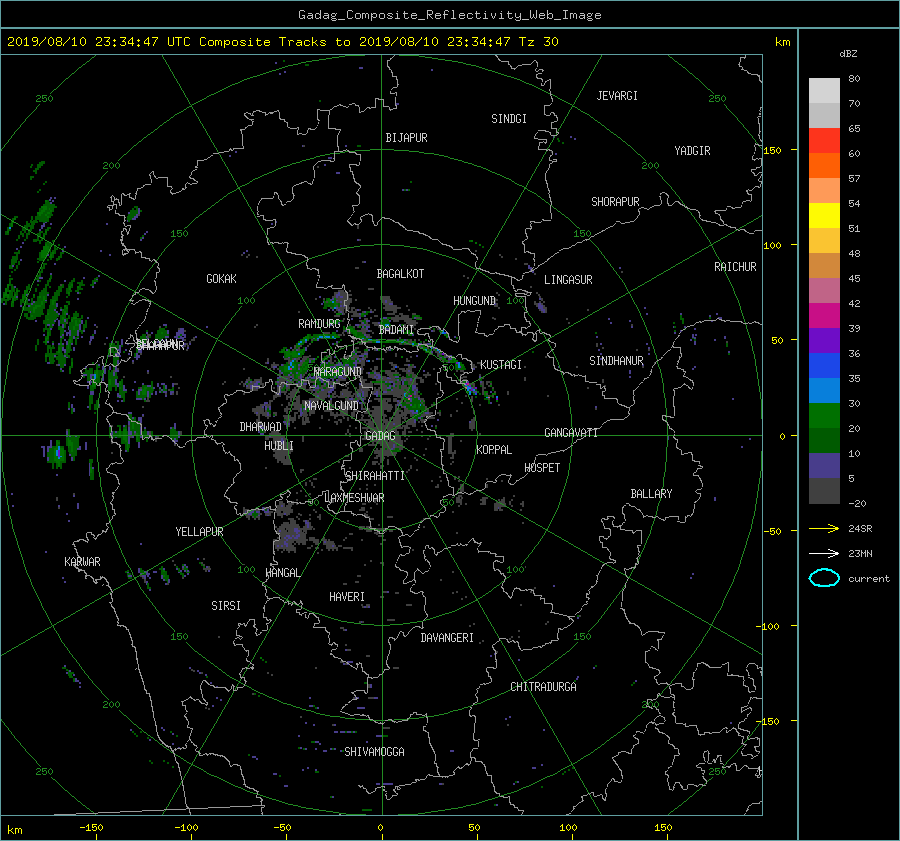This screenshot has height=841, width=900.
Task: Click the SHIRAHATTI town label
Action: tap(375, 476)
